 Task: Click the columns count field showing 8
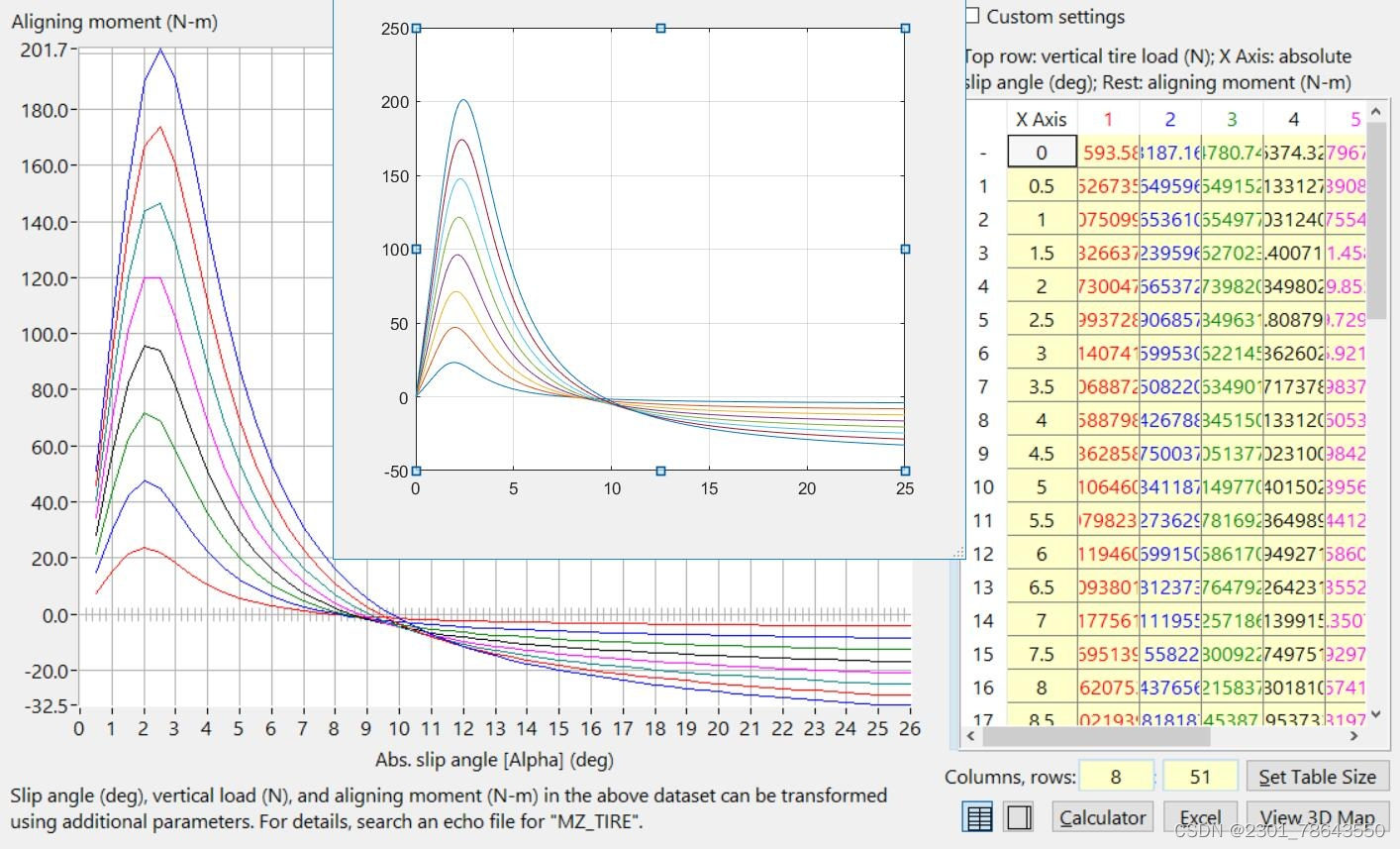coord(1116,777)
